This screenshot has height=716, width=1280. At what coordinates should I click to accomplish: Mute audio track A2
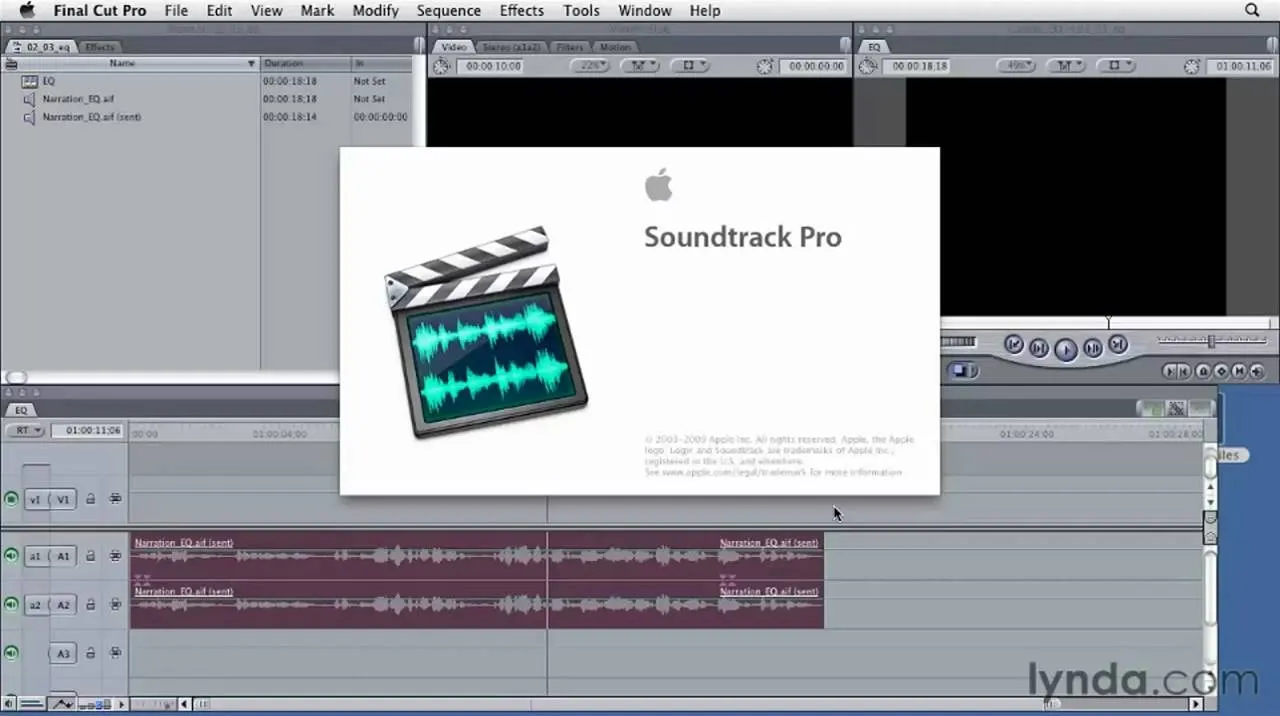click(11, 605)
